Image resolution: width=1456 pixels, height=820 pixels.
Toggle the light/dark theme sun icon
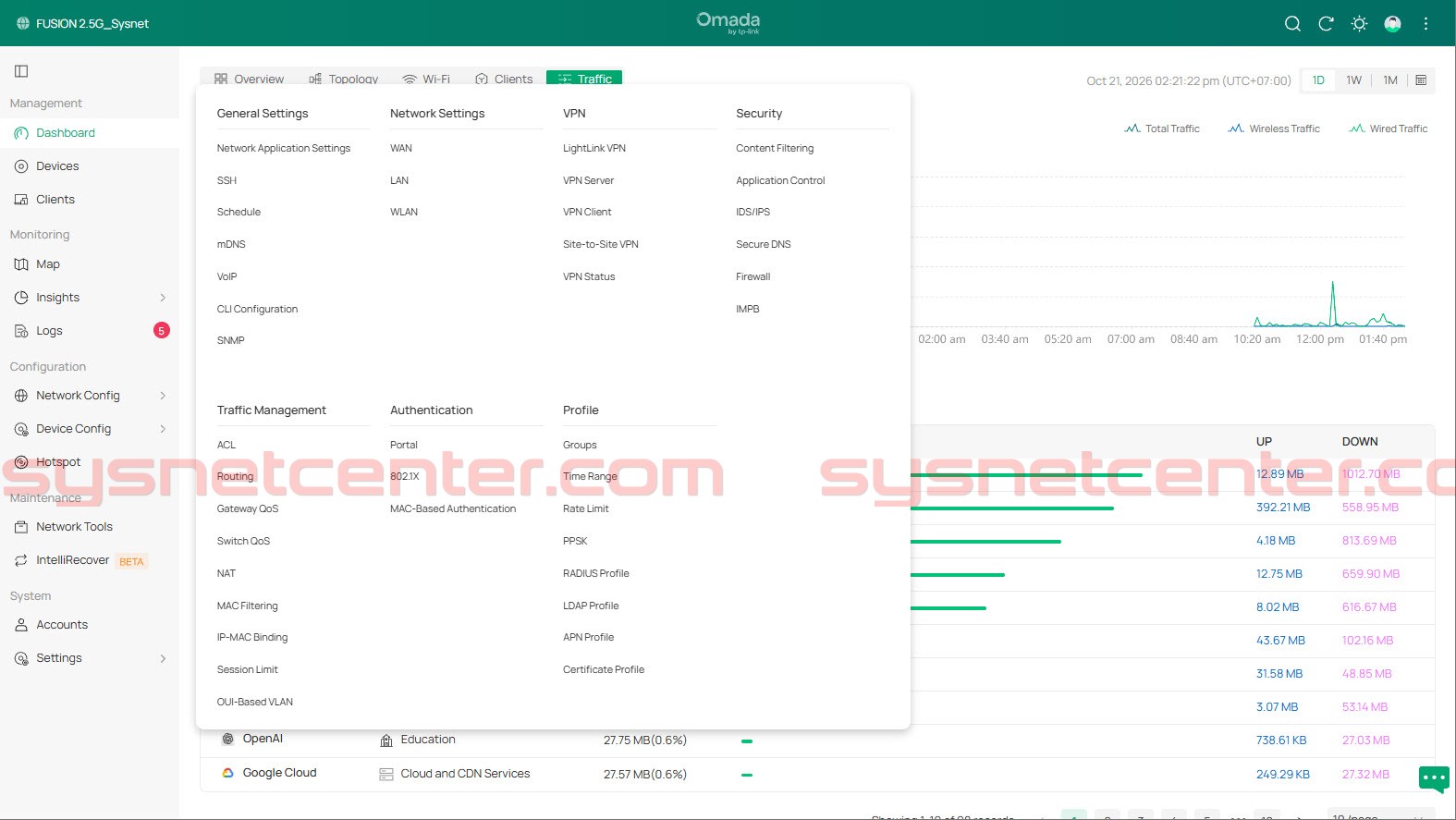[1359, 24]
